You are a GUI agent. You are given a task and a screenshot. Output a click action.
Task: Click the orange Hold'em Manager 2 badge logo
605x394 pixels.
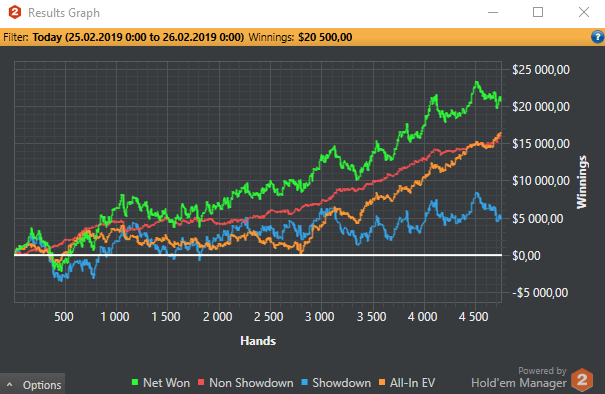[582, 380]
